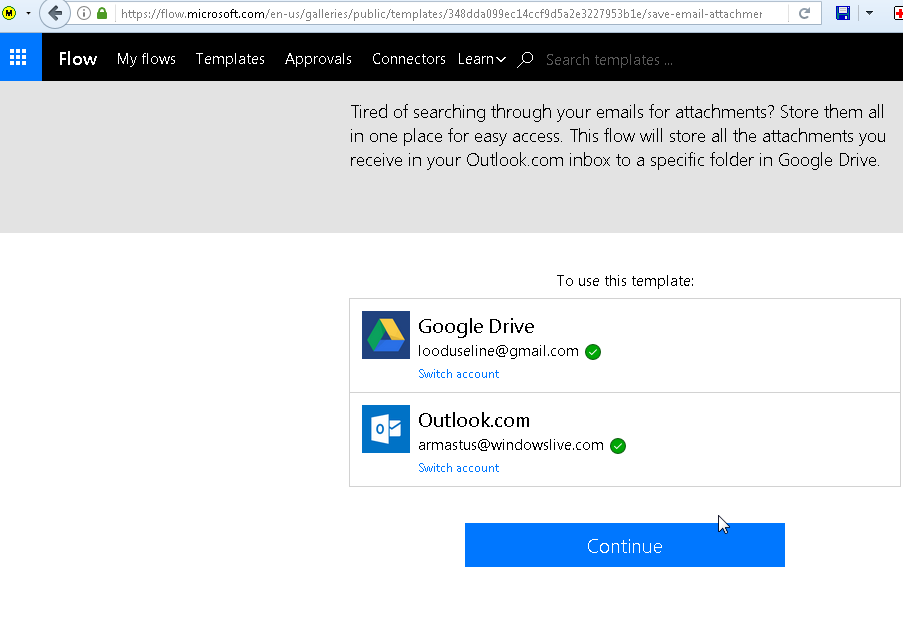The width and height of the screenshot is (903, 617).
Task: Click green checkmark next to armastus@windowslive.com
Action: [x=618, y=446]
